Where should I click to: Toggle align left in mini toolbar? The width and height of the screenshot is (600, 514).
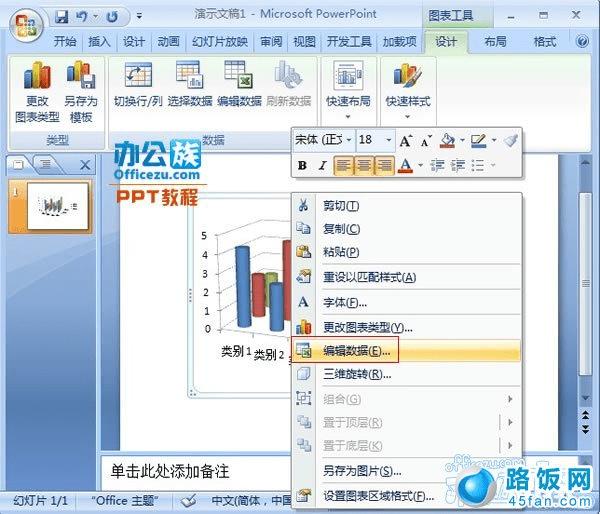[344, 166]
